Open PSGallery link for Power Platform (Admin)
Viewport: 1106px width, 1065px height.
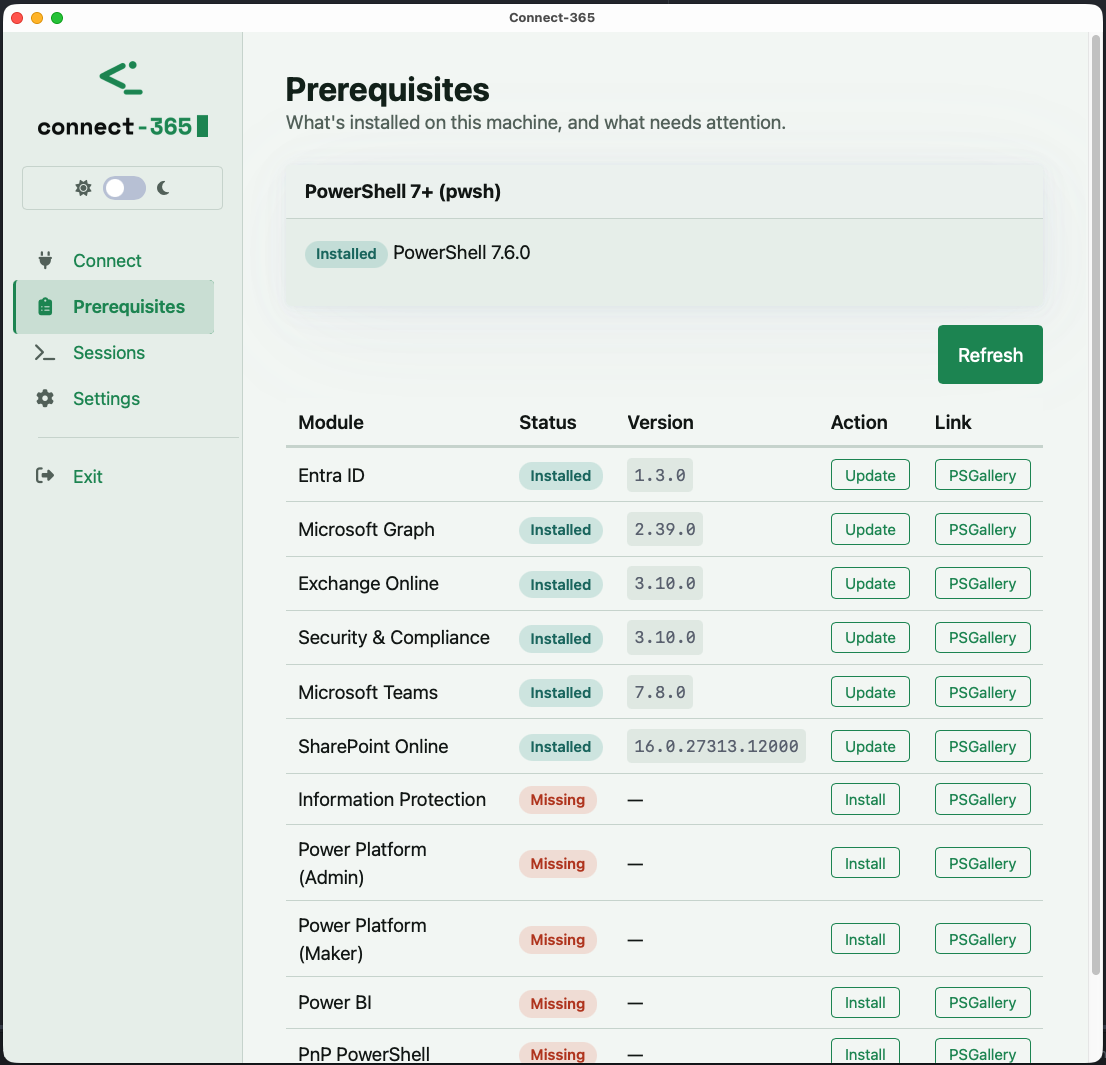(982, 863)
